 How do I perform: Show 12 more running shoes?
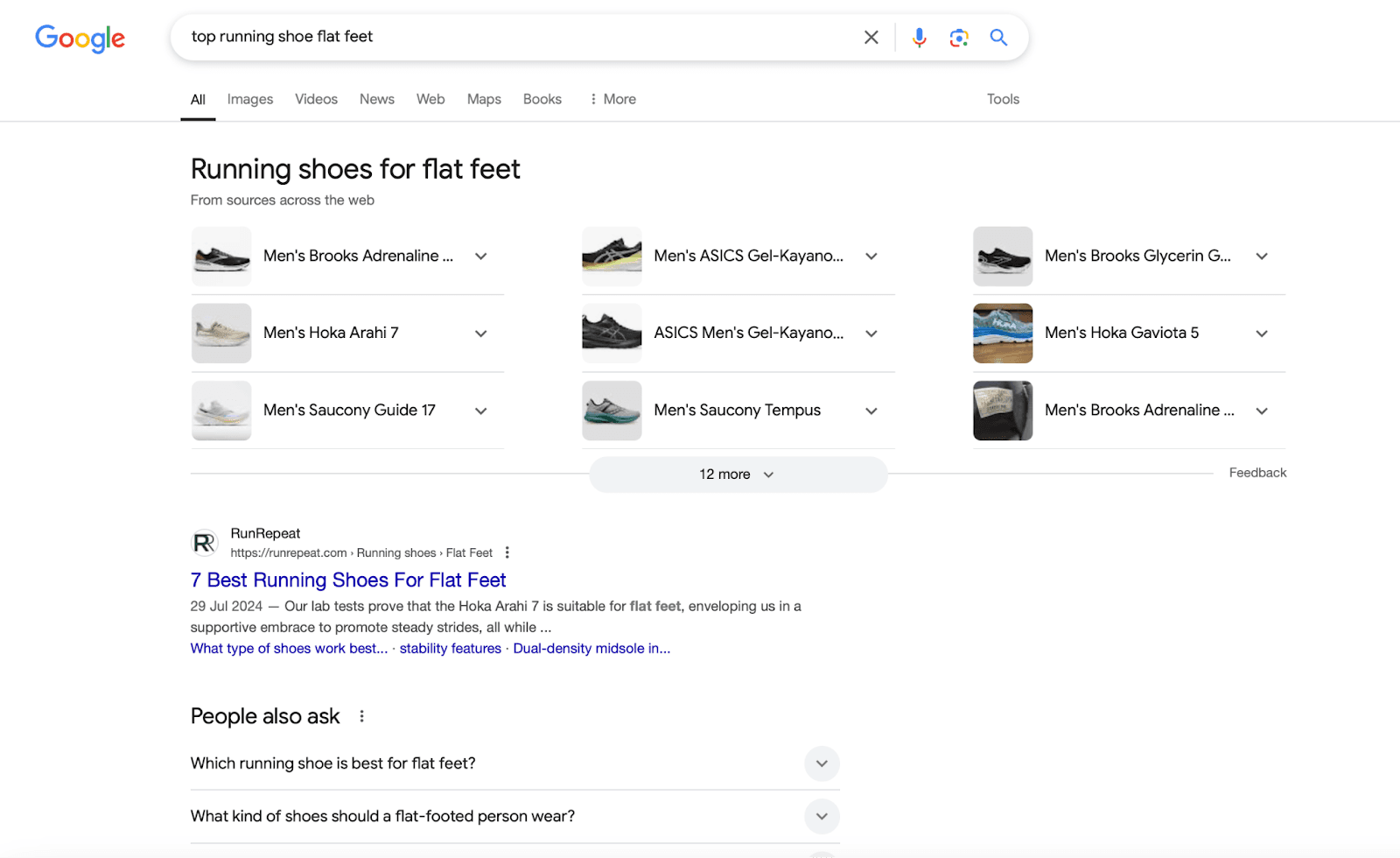pos(738,474)
